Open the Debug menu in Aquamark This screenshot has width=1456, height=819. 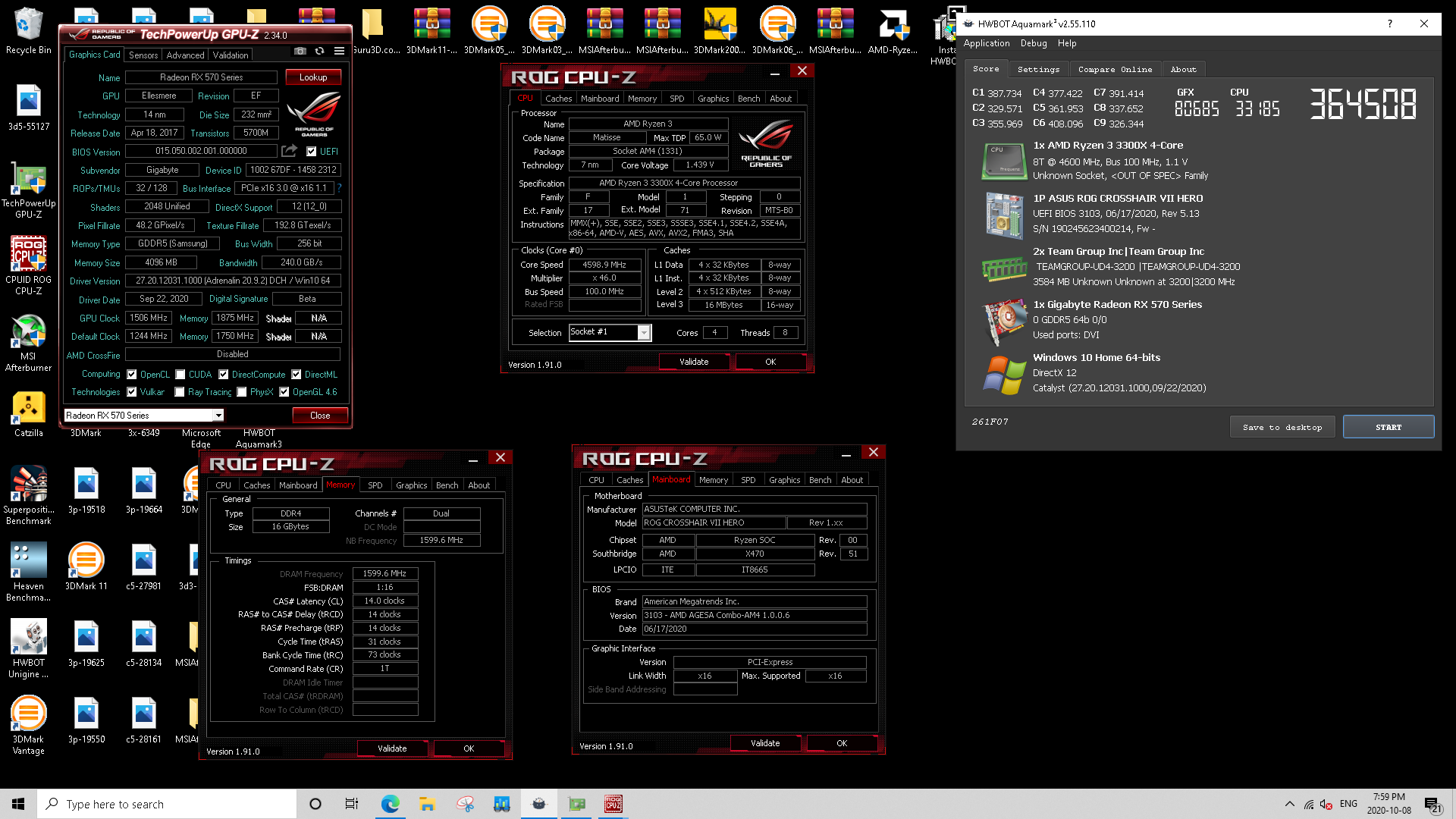coord(1034,44)
